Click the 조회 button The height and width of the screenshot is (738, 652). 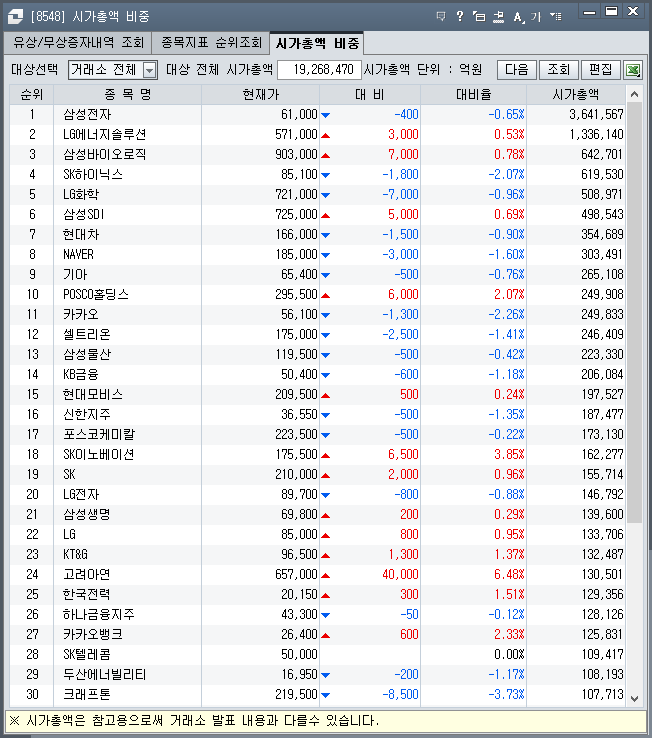558,70
